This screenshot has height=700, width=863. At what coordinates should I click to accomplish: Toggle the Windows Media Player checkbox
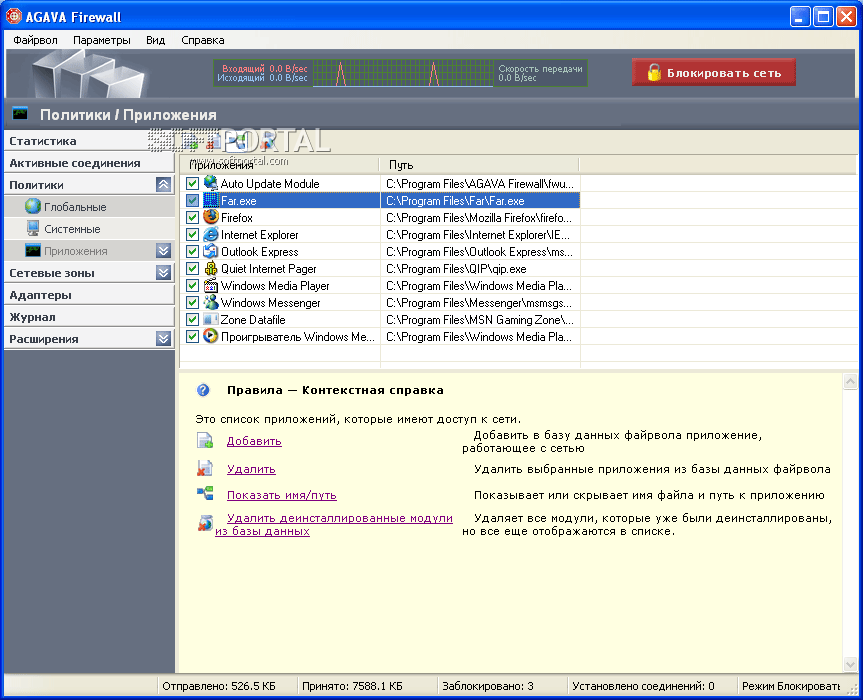click(193, 285)
